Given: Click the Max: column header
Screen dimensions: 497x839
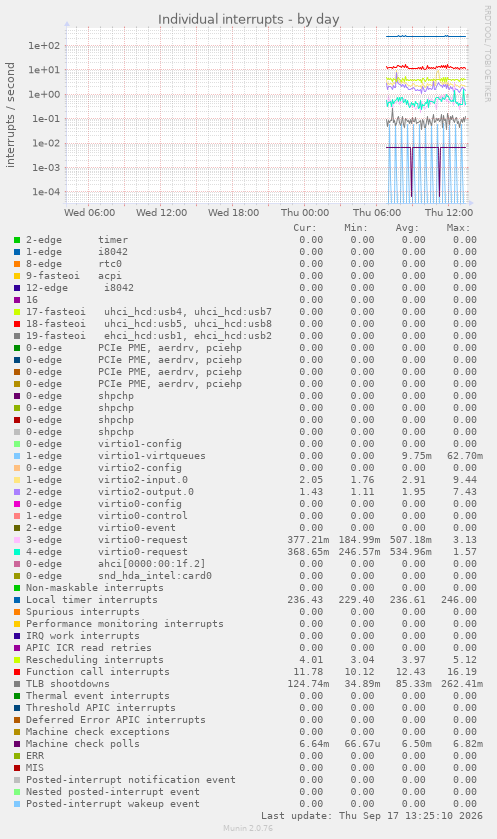Looking at the screenshot, I should tap(458, 228).
